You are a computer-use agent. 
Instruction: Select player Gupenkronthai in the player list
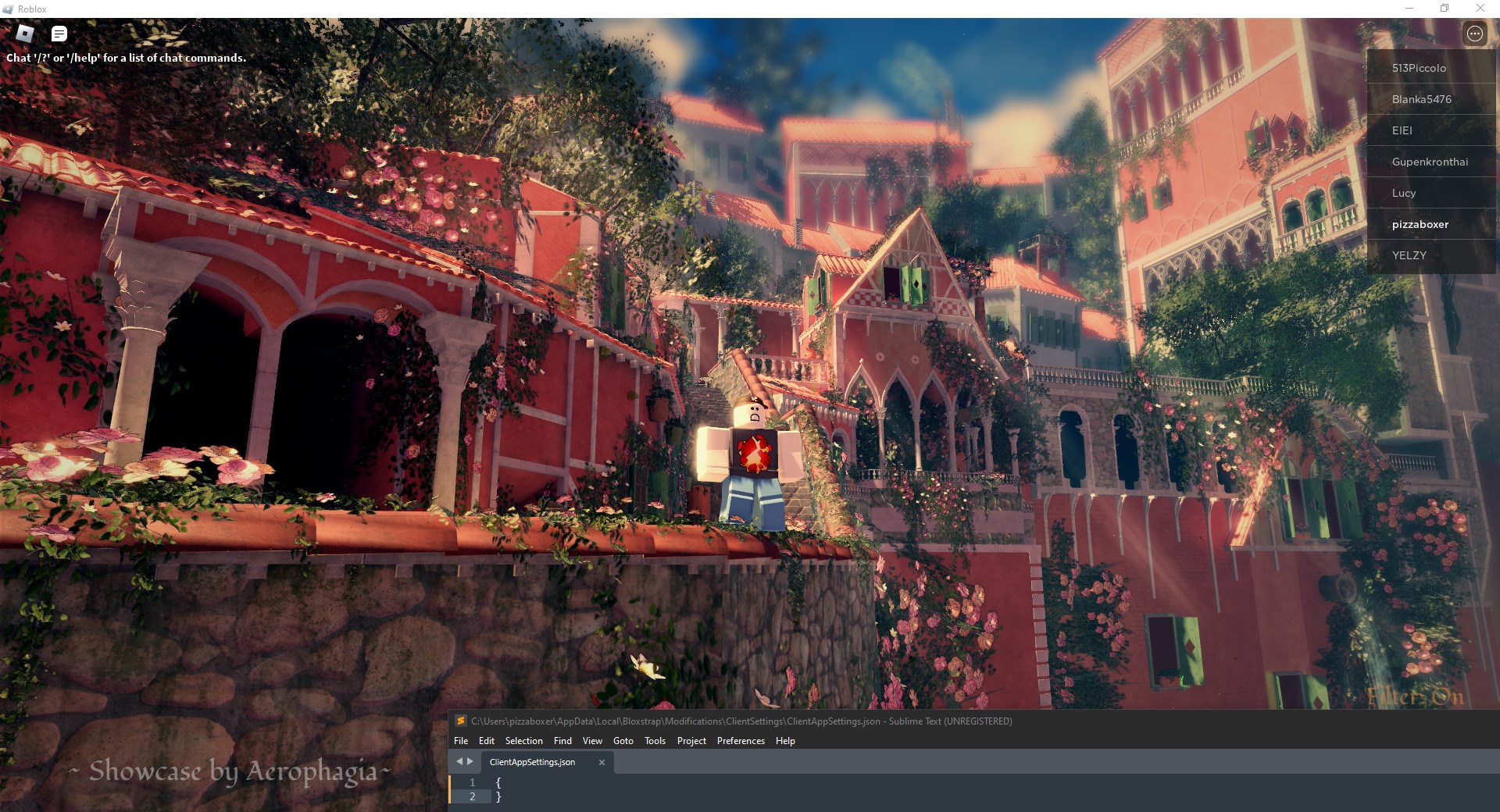1431,162
